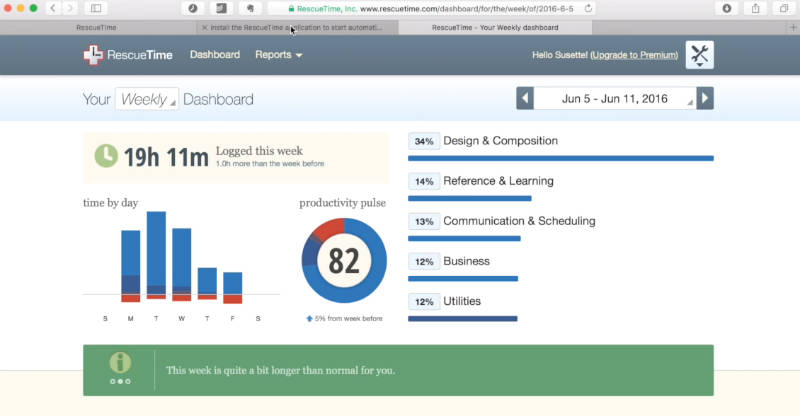
Task: Select the Your Weekly dashboard tab
Action: [495, 28]
